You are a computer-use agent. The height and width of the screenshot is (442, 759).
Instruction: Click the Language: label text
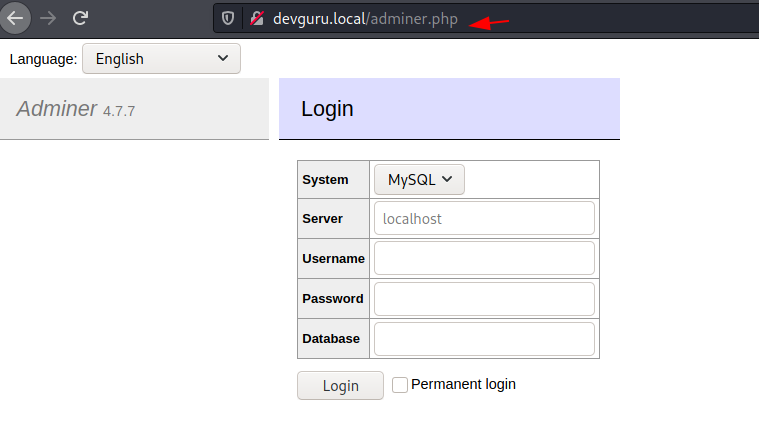(x=44, y=59)
